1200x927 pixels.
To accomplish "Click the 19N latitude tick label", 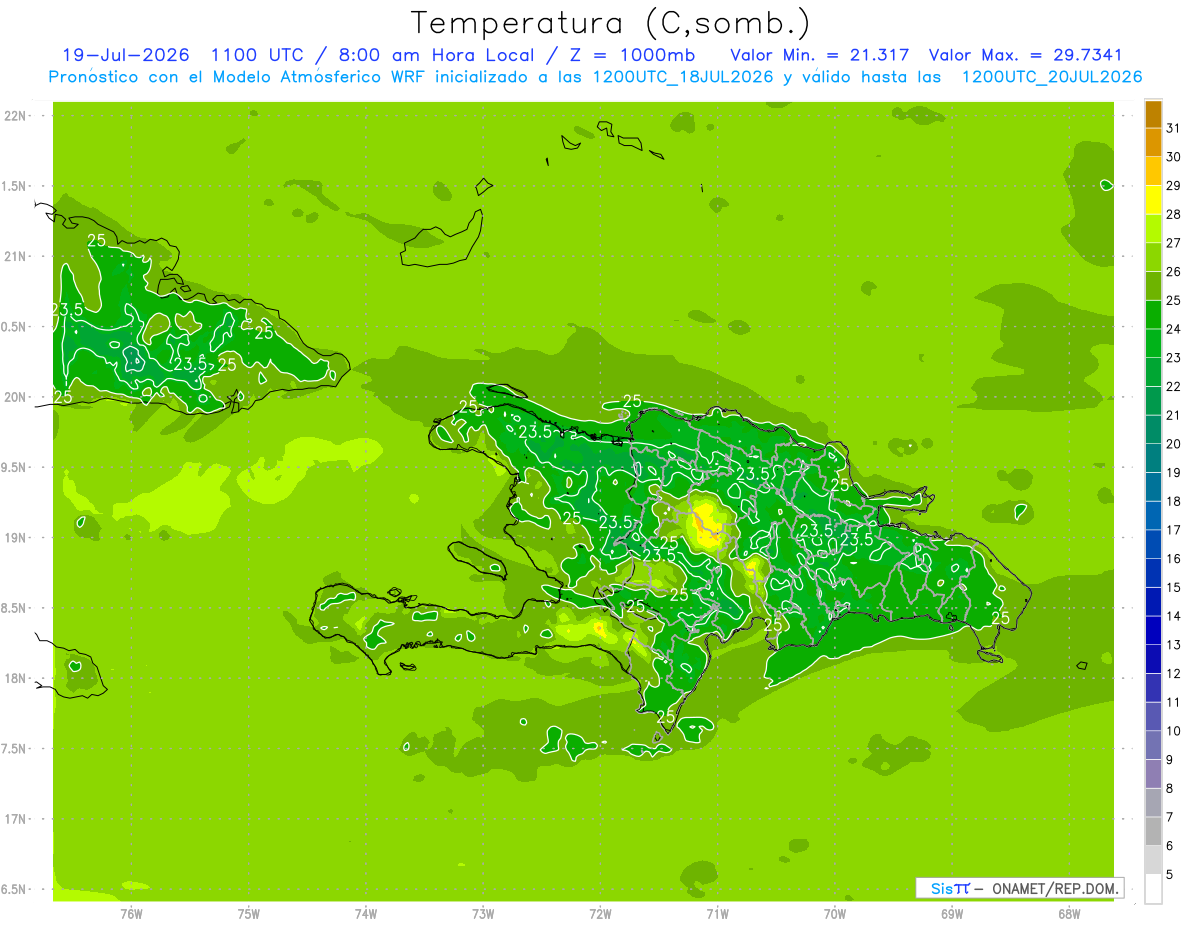I will tap(15, 538).
